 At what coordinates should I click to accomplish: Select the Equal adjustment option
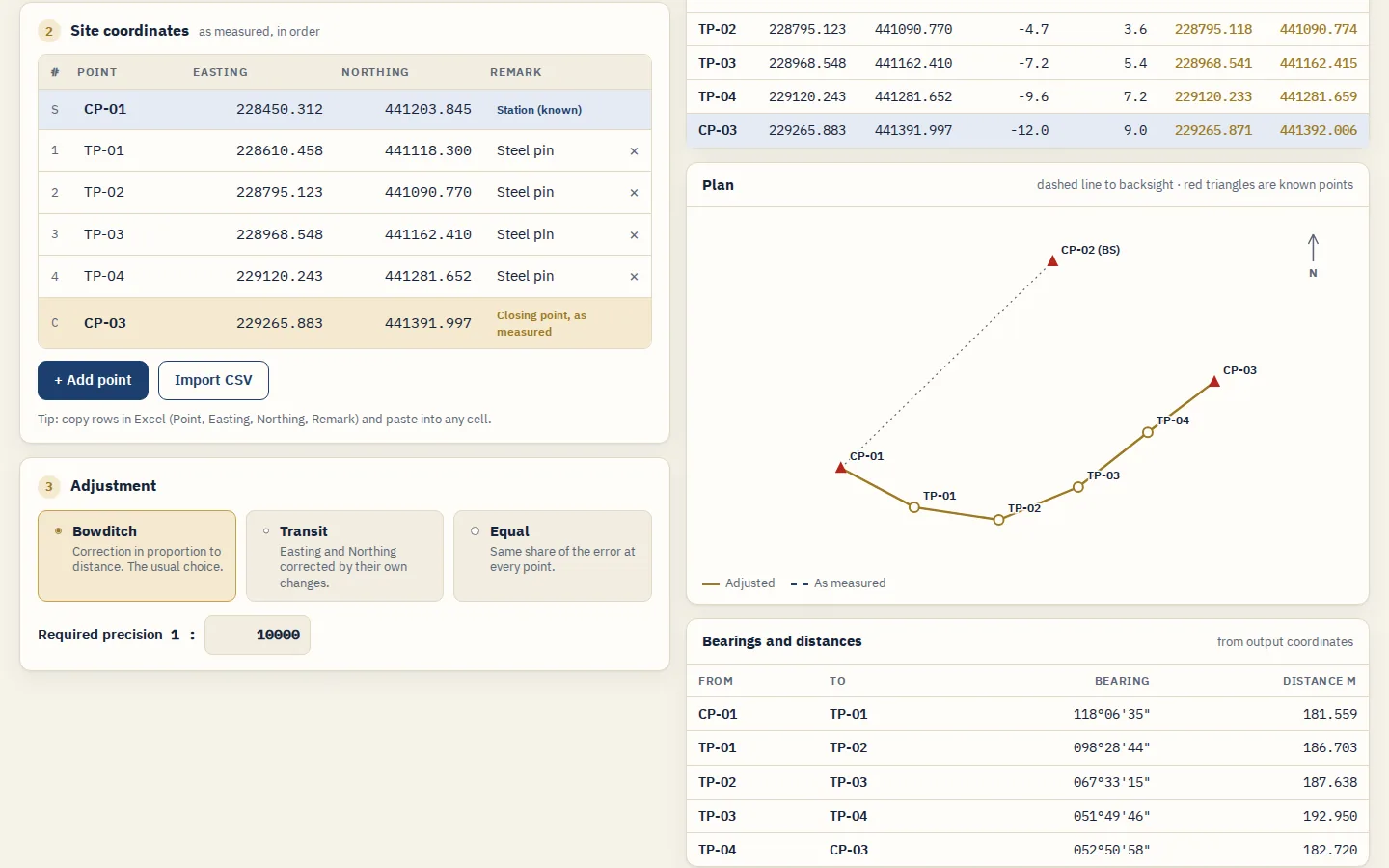(x=553, y=556)
